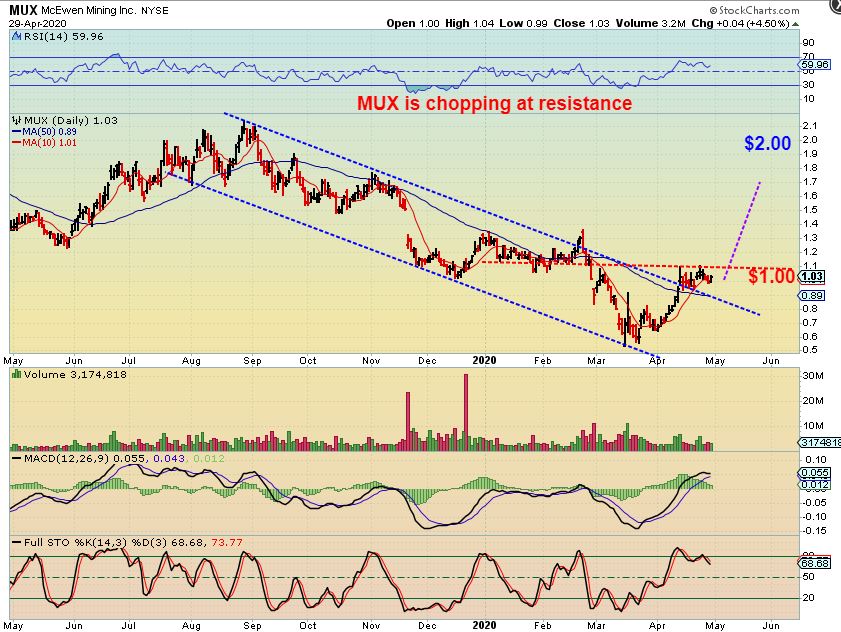Click the MACD signal value 0.043 in legend
The height and width of the screenshot is (632, 841).
[169, 458]
